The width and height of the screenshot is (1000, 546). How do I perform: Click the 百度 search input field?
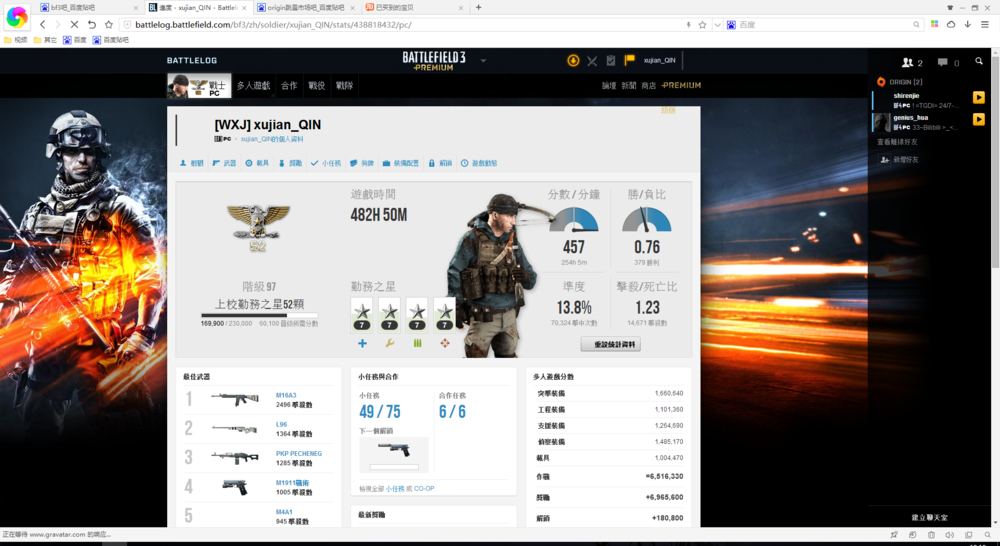tap(824, 25)
